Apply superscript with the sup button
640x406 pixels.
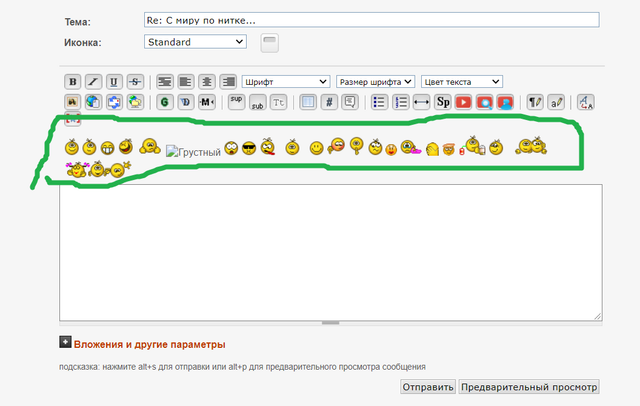[x=236, y=102]
